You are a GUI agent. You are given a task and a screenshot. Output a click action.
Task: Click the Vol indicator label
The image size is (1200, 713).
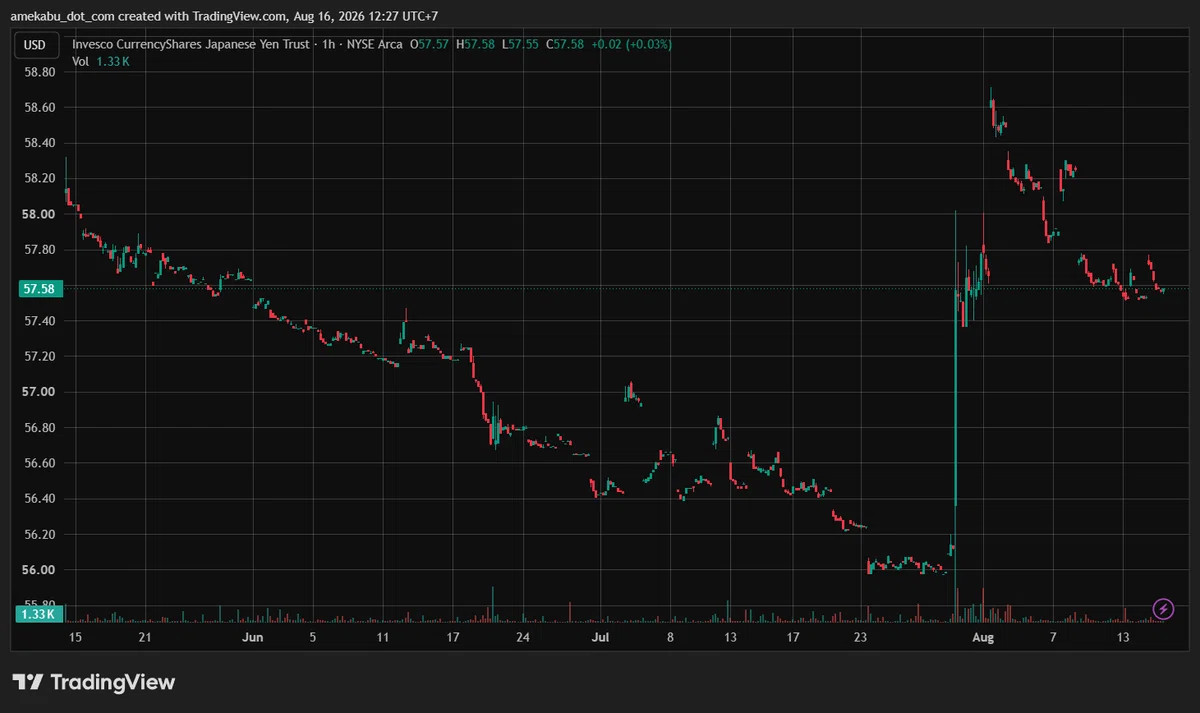point(80,61)
